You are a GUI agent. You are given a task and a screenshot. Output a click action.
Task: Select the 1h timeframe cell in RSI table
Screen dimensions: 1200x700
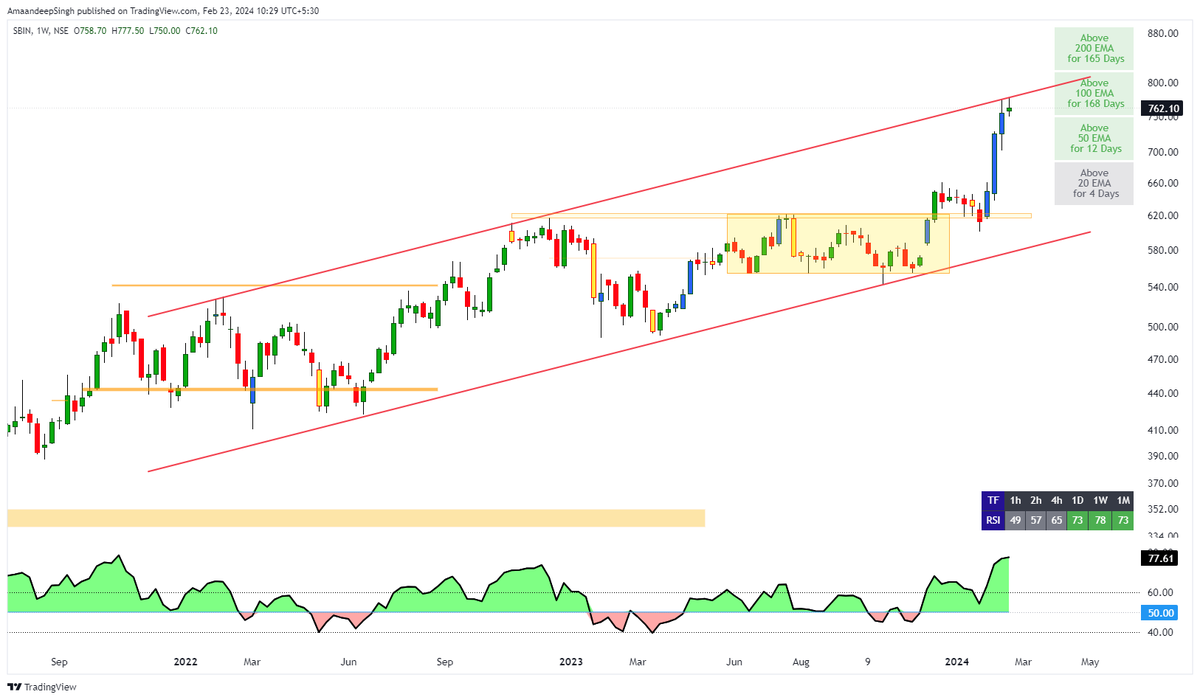[x=1016, y=500]
